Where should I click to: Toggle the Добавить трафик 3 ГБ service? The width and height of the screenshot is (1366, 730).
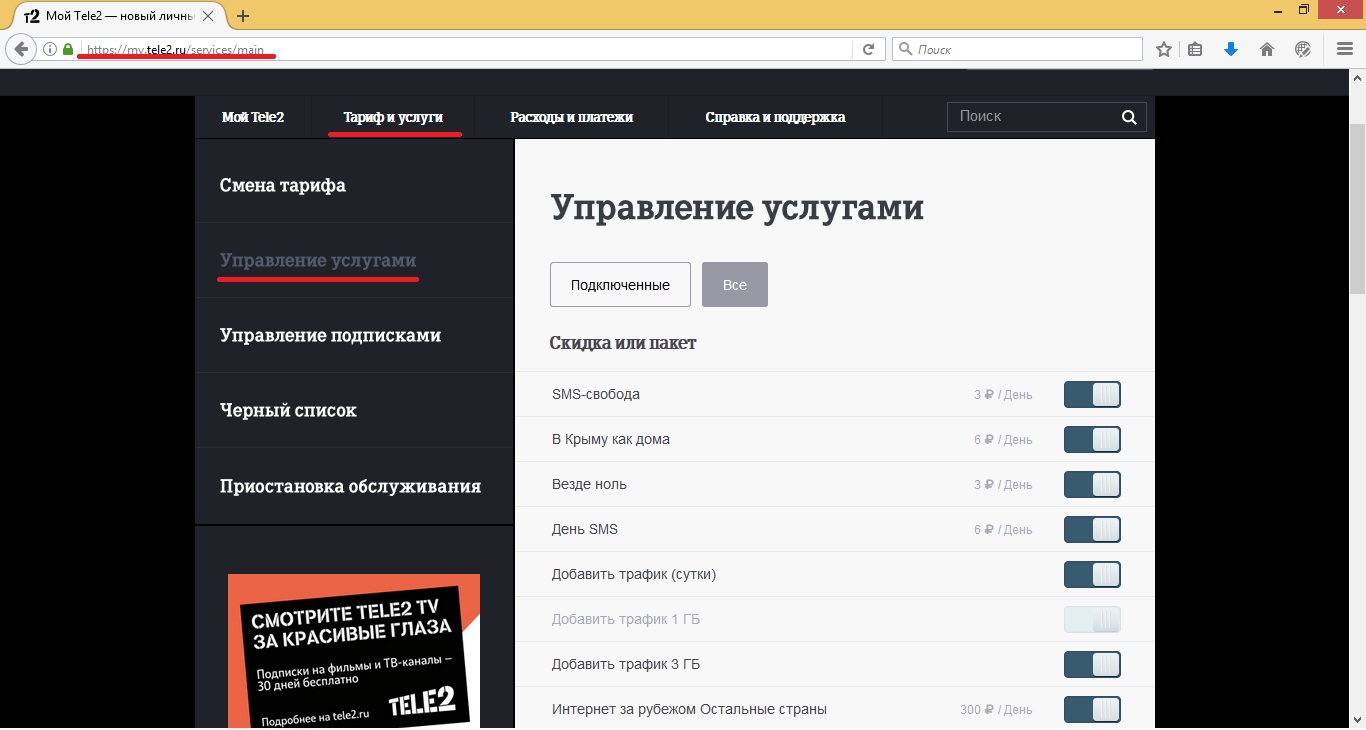point(1092,664)
